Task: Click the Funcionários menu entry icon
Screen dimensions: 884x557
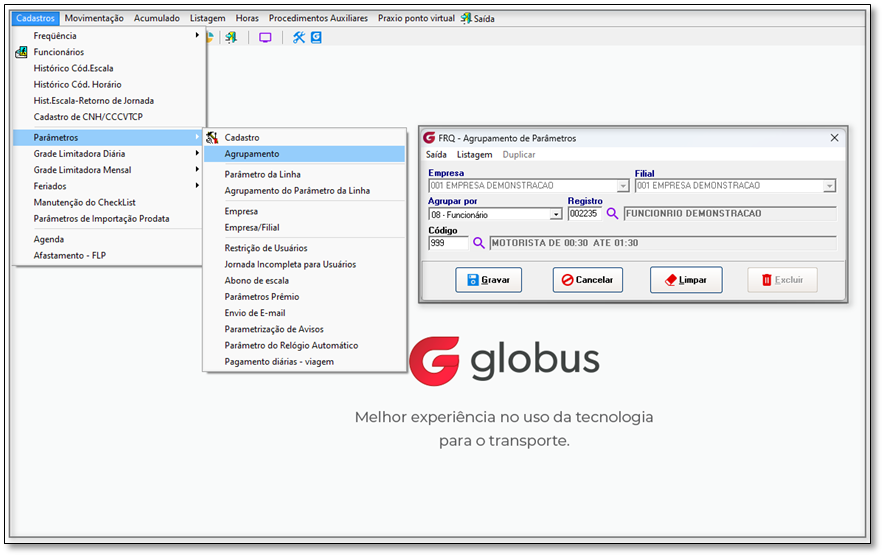Action: pos(21,52)
